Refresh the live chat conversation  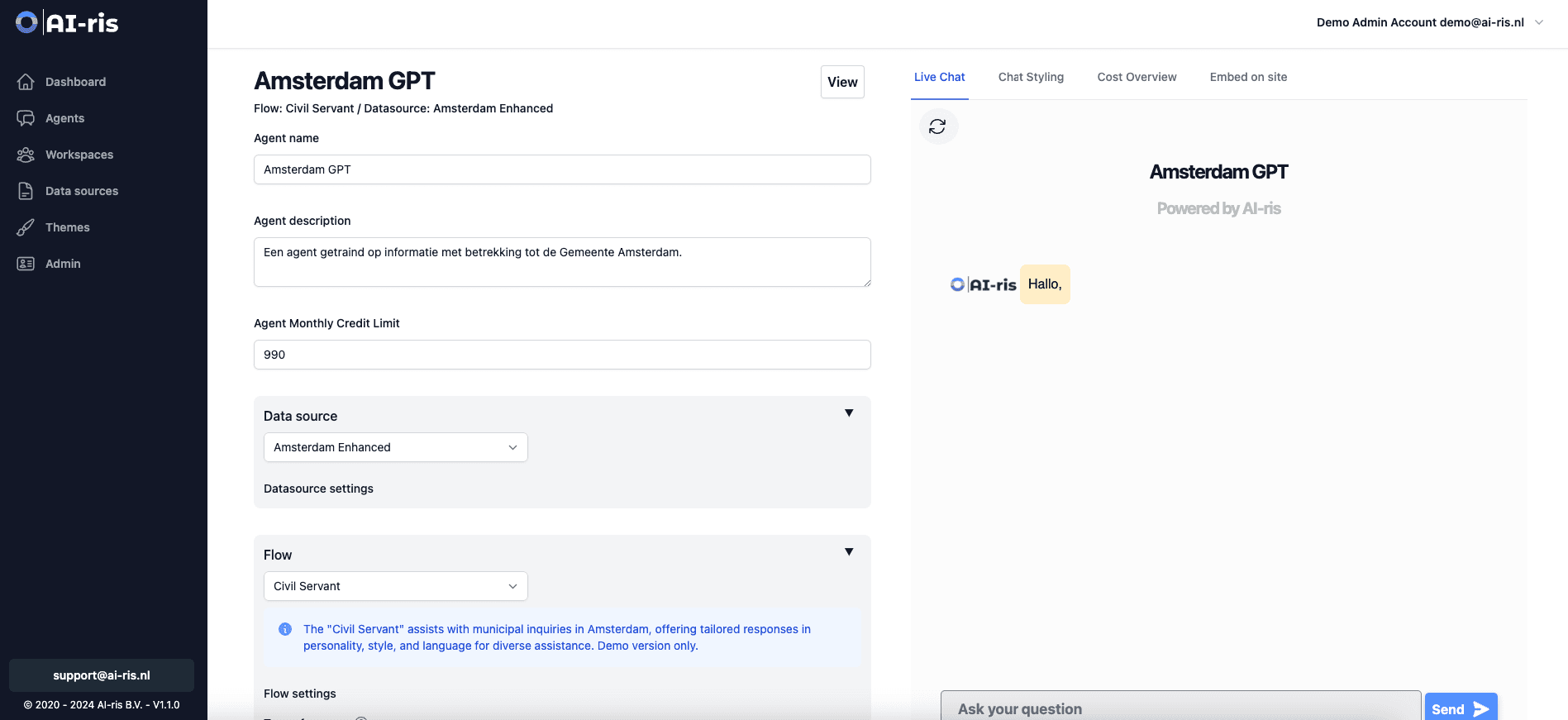coord(938,126)
